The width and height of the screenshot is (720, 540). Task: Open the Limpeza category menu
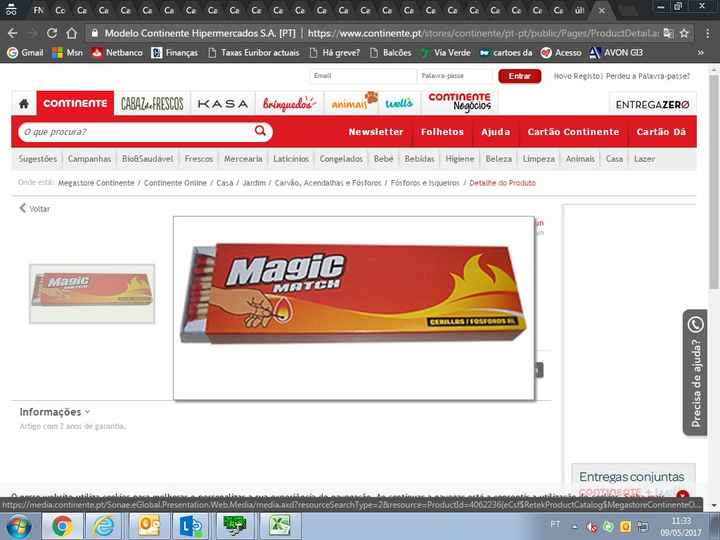(539, 159)
